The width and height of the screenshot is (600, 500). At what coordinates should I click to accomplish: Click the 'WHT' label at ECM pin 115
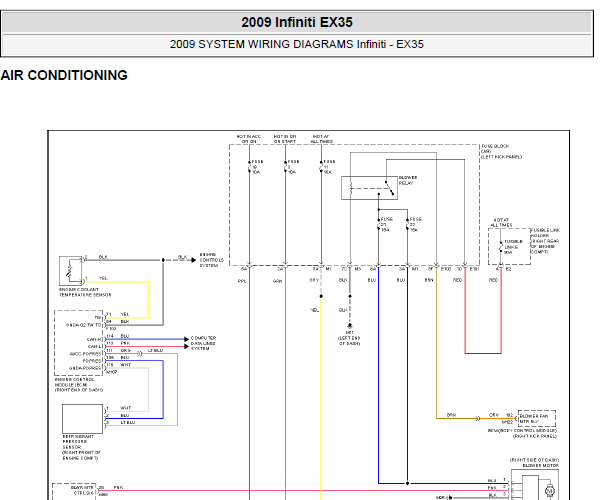(x=126, y=365)
